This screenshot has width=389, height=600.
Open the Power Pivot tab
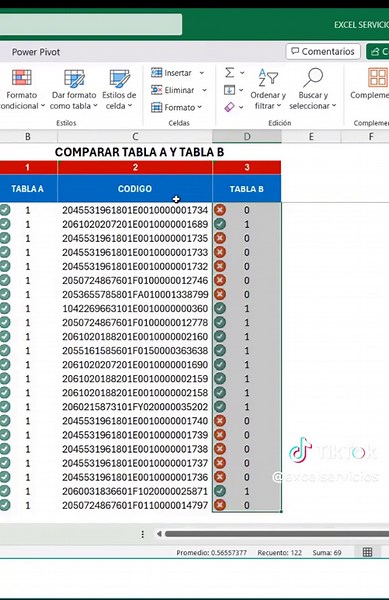coord(36,52)
